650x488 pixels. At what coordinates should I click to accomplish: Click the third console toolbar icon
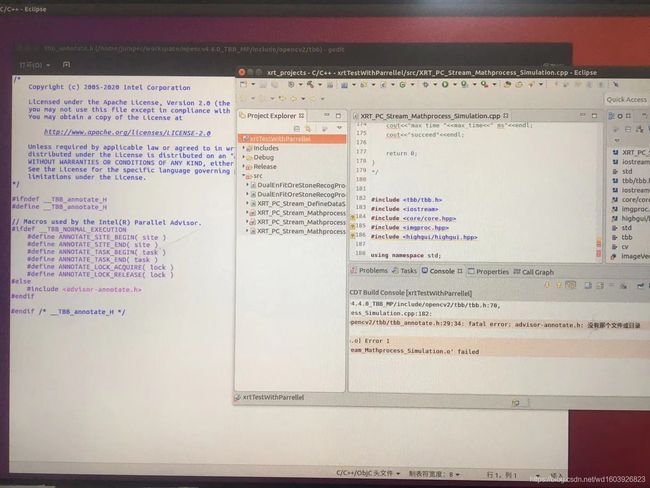tap(571, 285)
